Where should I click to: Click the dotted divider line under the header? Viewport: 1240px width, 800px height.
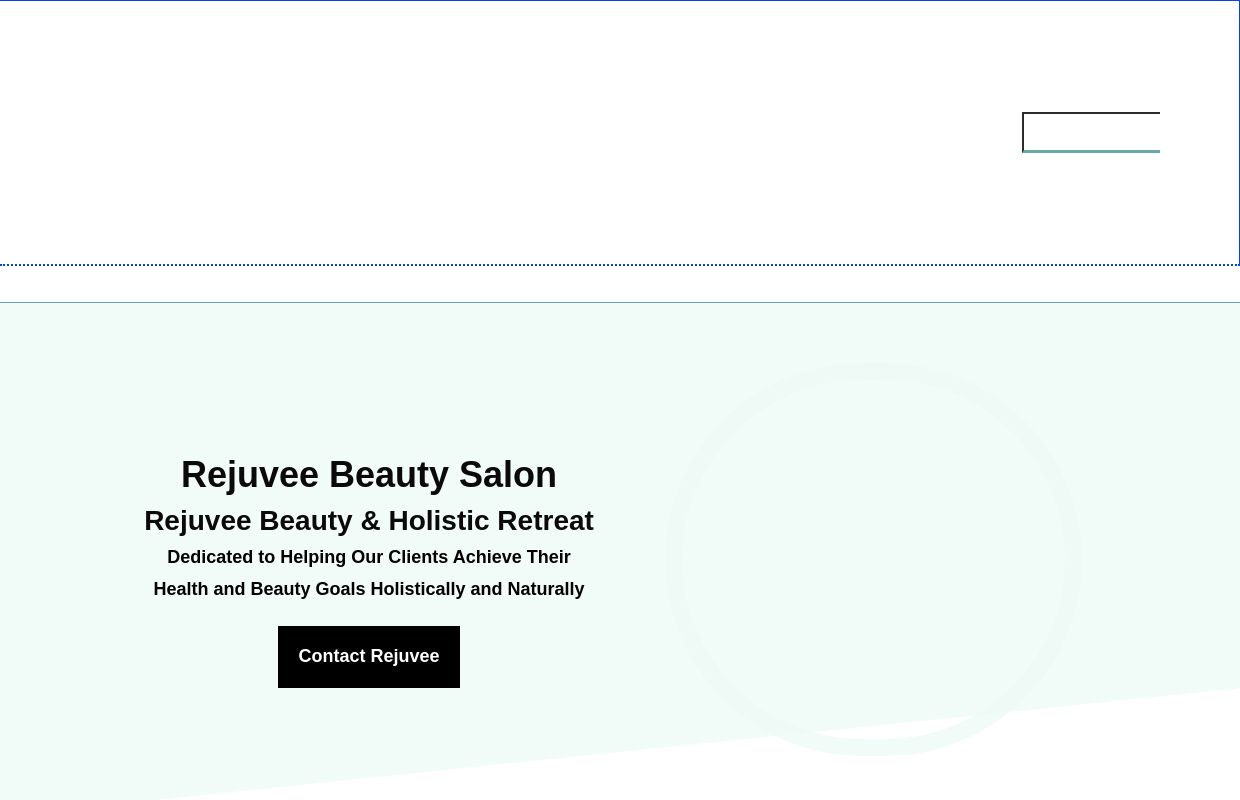[x=620, y=264]
